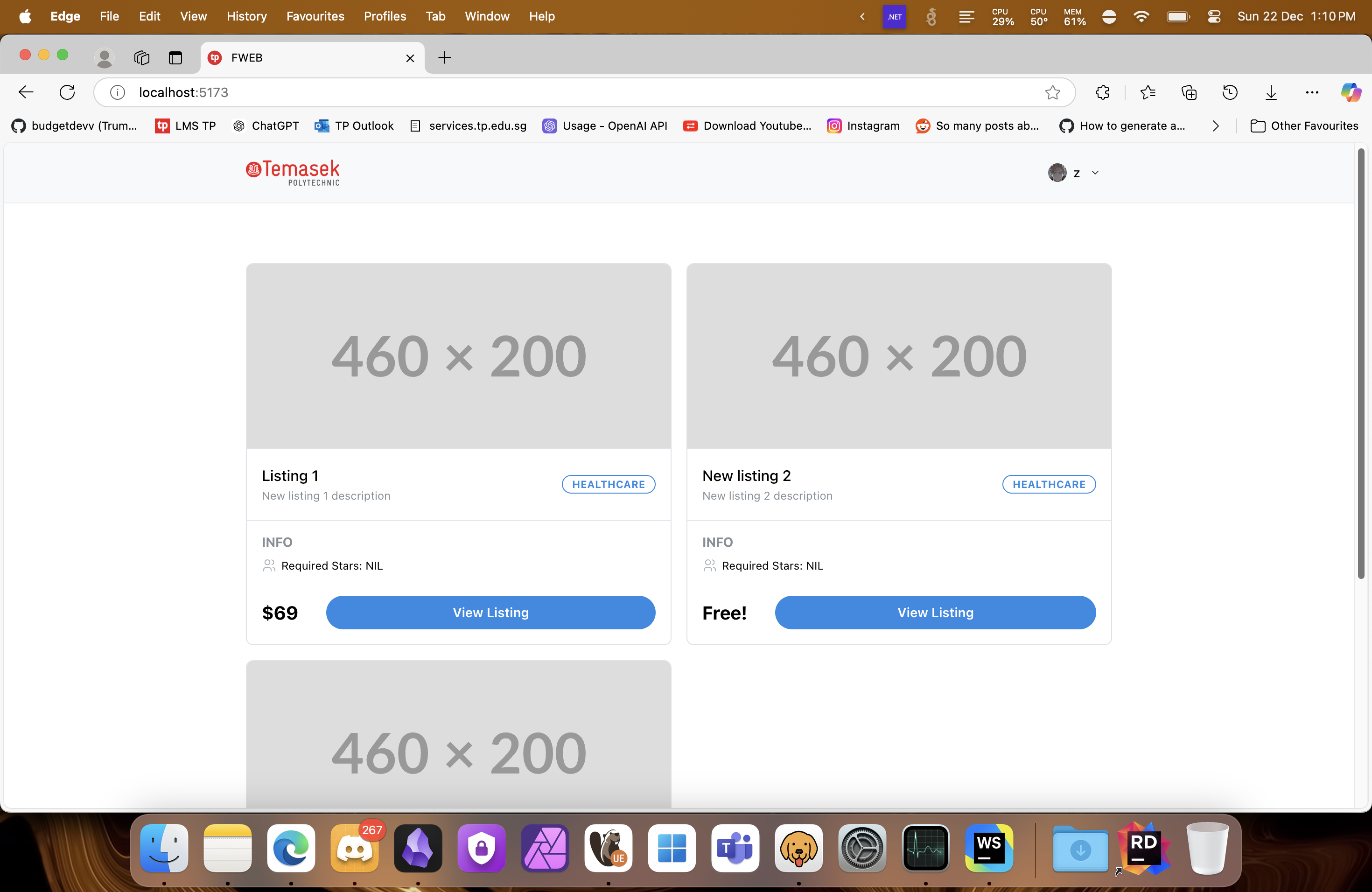Click the localhost address bar field
Screen dimensions: 1372x892
[x=576, y=92]
